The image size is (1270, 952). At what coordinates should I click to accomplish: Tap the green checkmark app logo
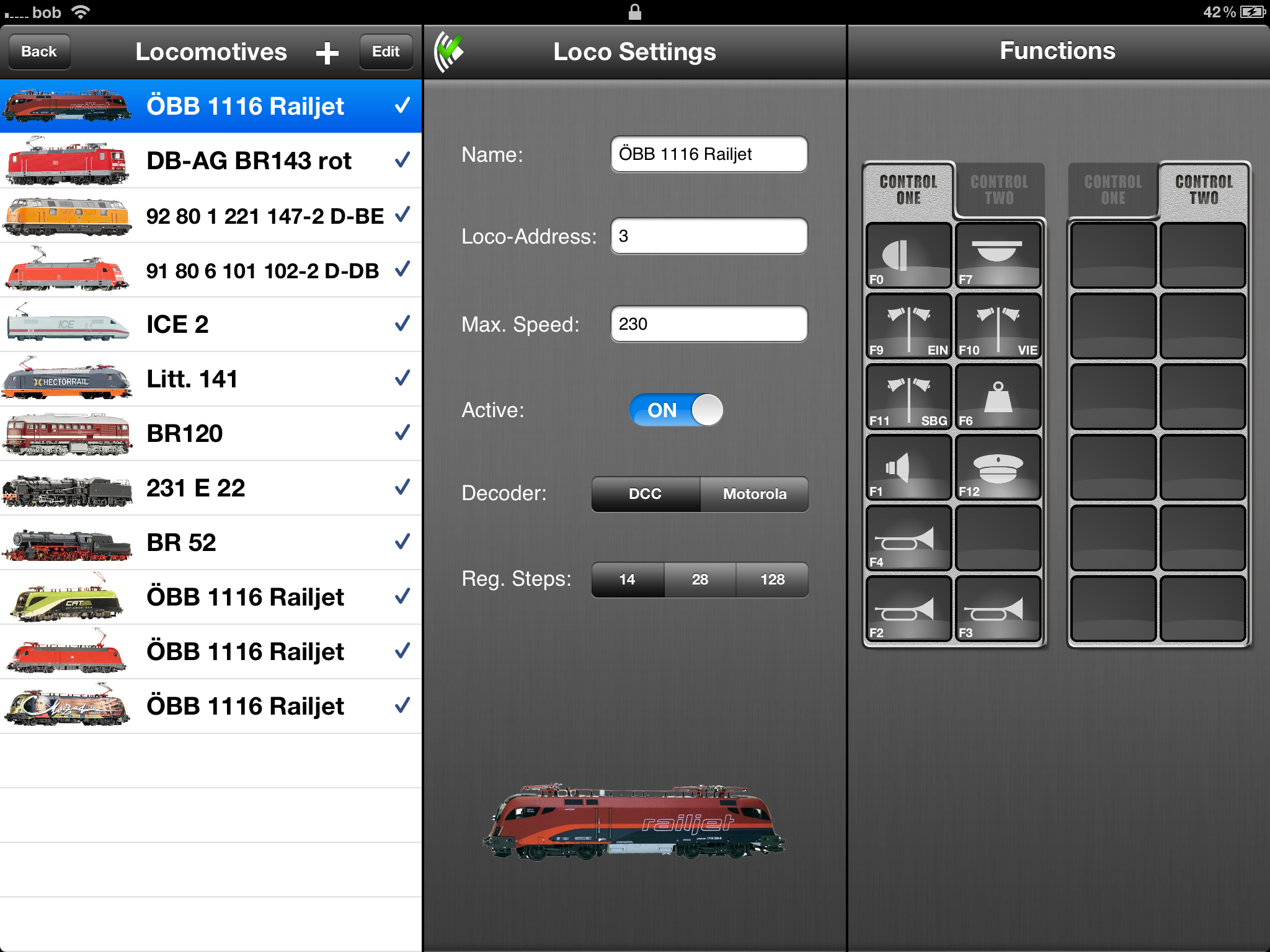450,51
